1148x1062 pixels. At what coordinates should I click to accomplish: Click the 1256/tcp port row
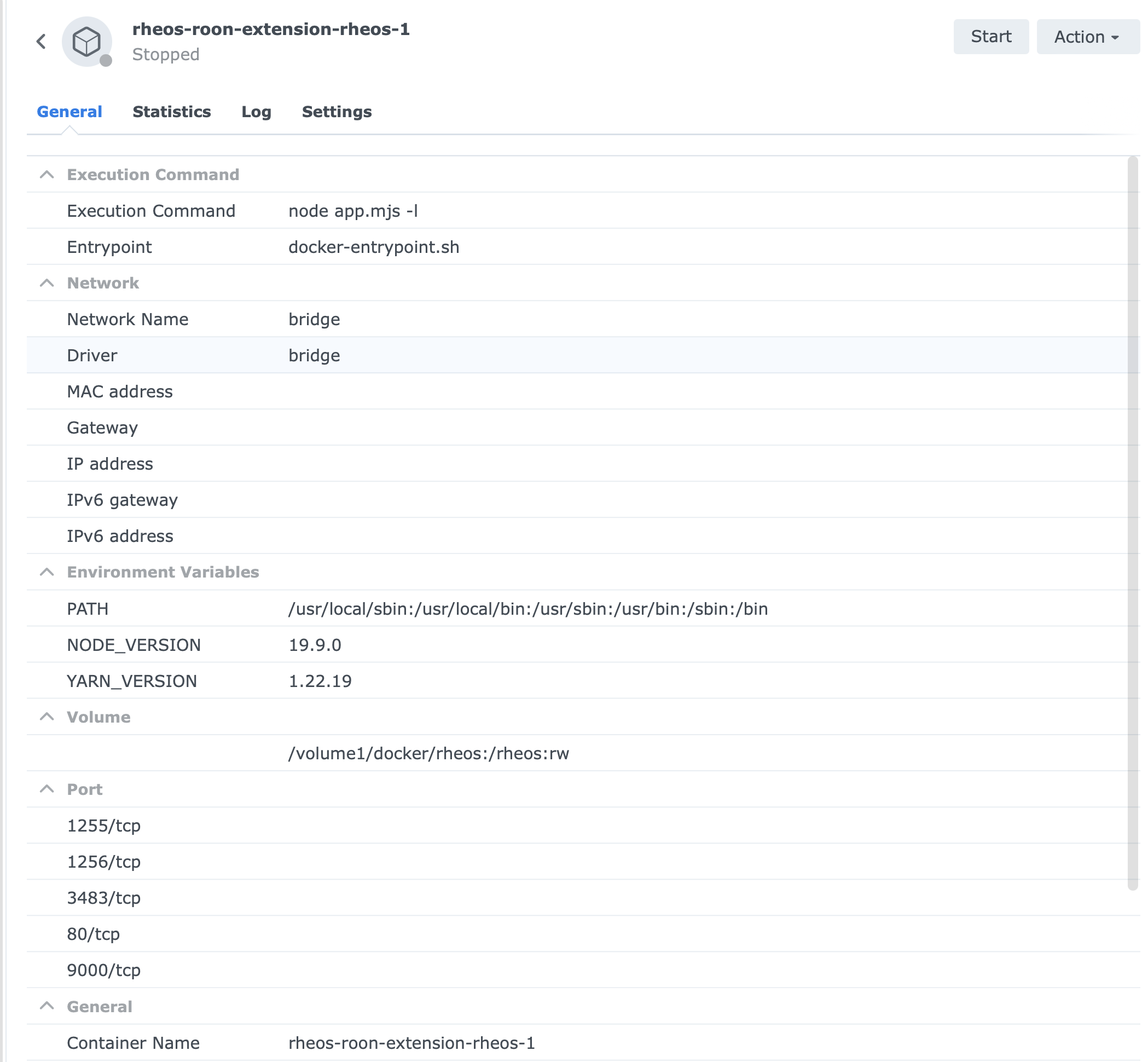[x=583, y=862]
